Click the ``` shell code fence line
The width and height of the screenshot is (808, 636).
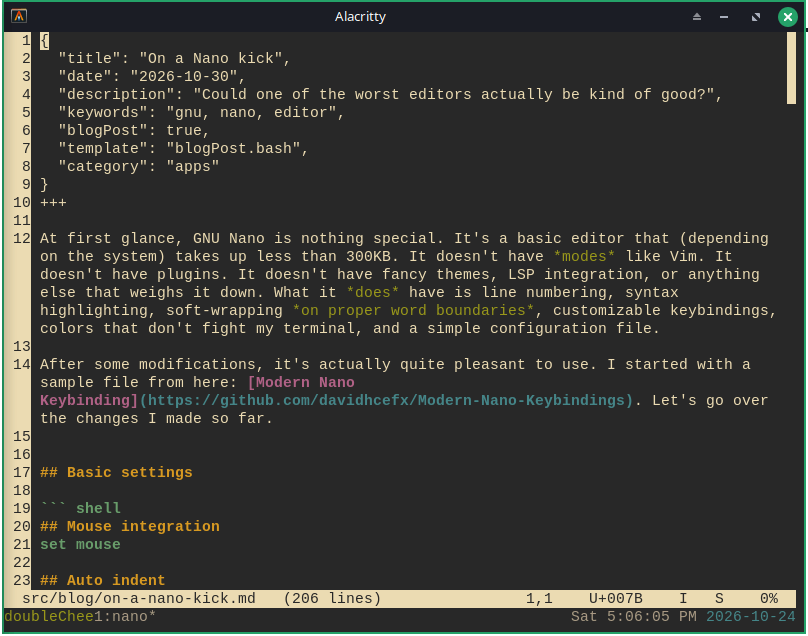(x=80, y=509)
